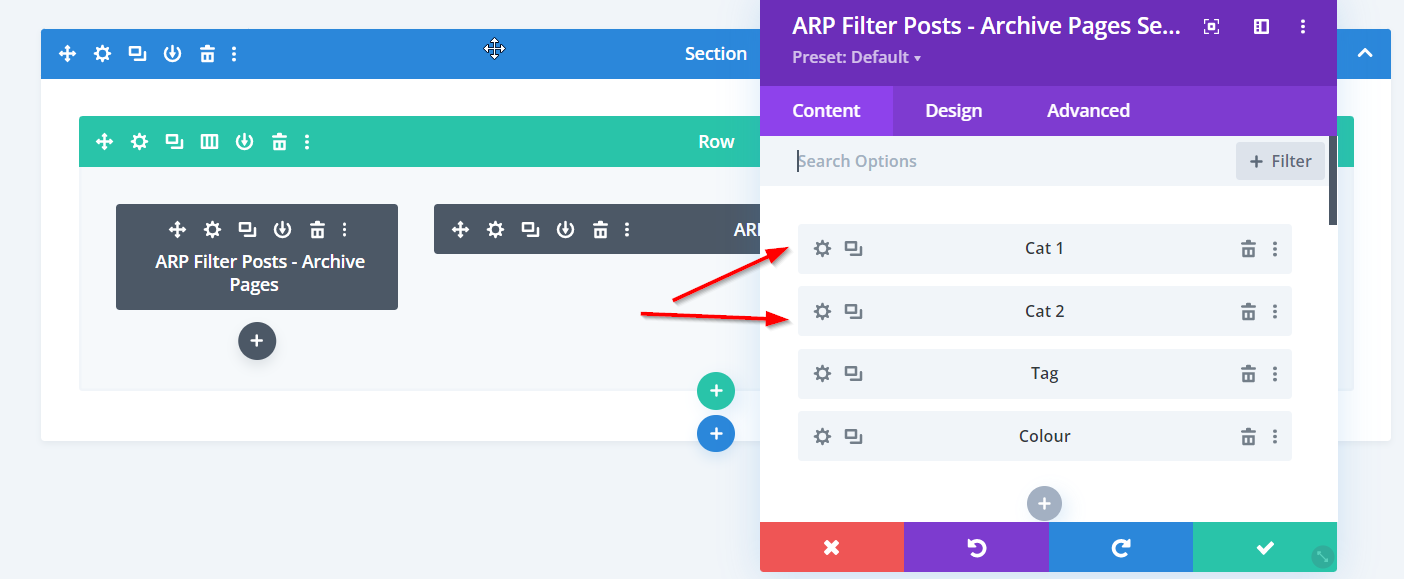Screen dimensions: 1404x579
Task: Save the Section to library
Action: pyautogui.click(x=172, y=54)
